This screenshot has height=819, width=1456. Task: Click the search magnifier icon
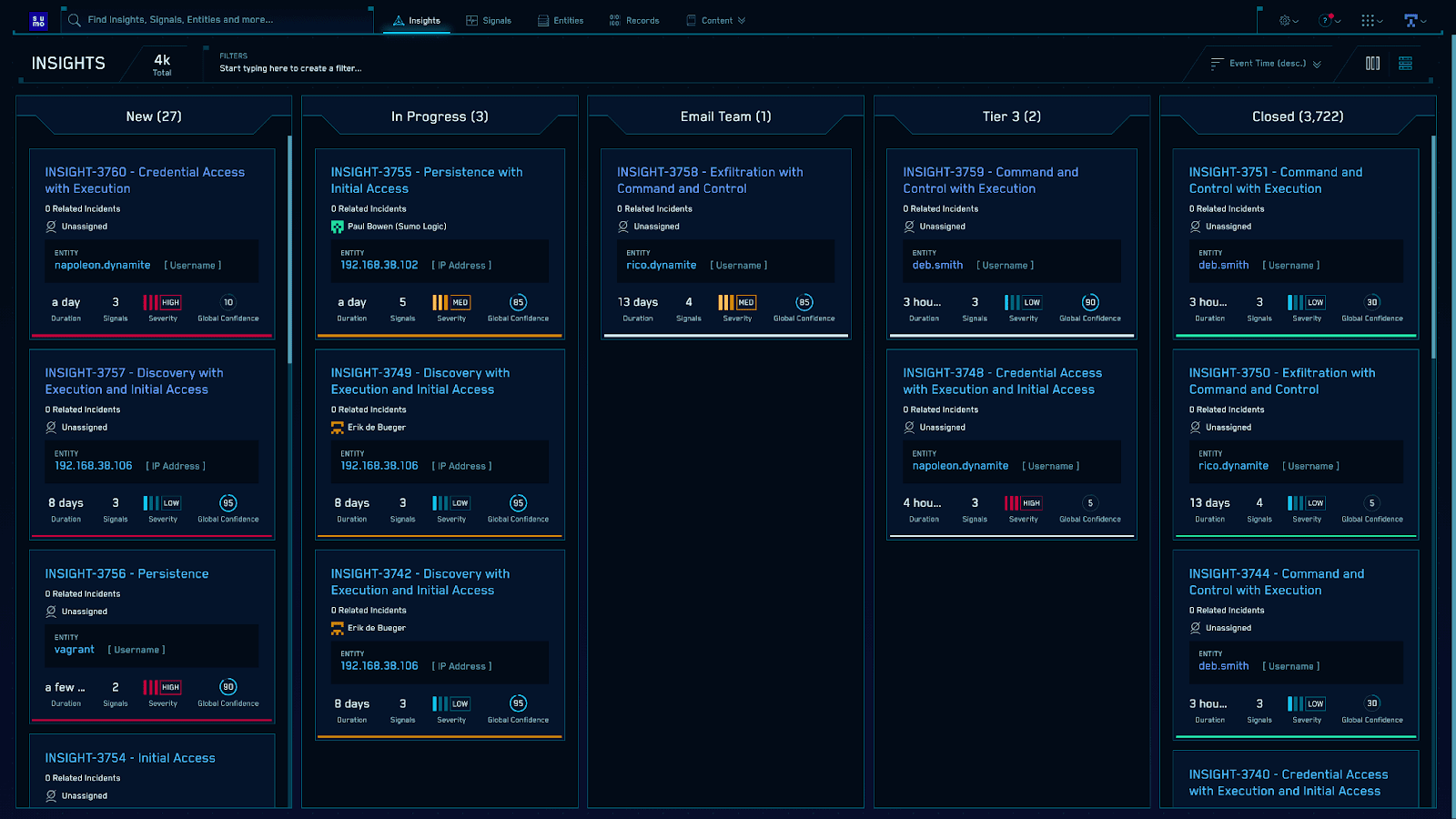pyautogui.click(x=75, y=20)
